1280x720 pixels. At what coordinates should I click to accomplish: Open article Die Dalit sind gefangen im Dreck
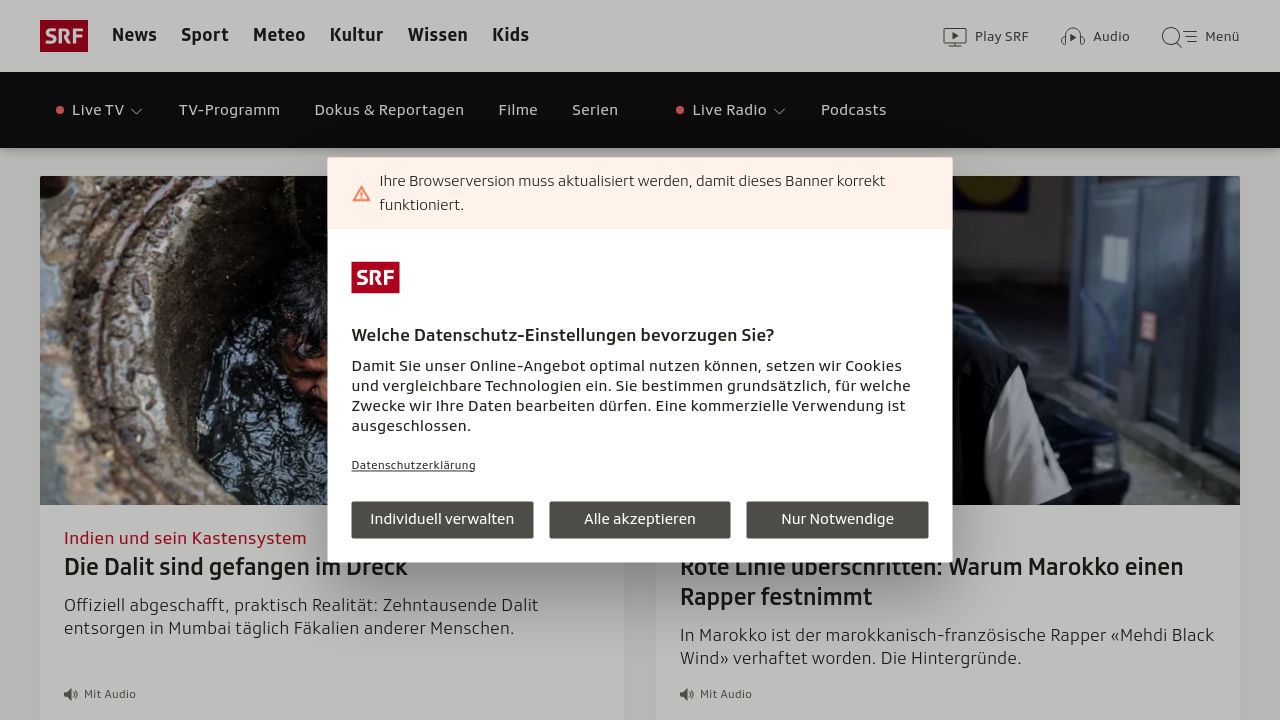click(236, 567)
